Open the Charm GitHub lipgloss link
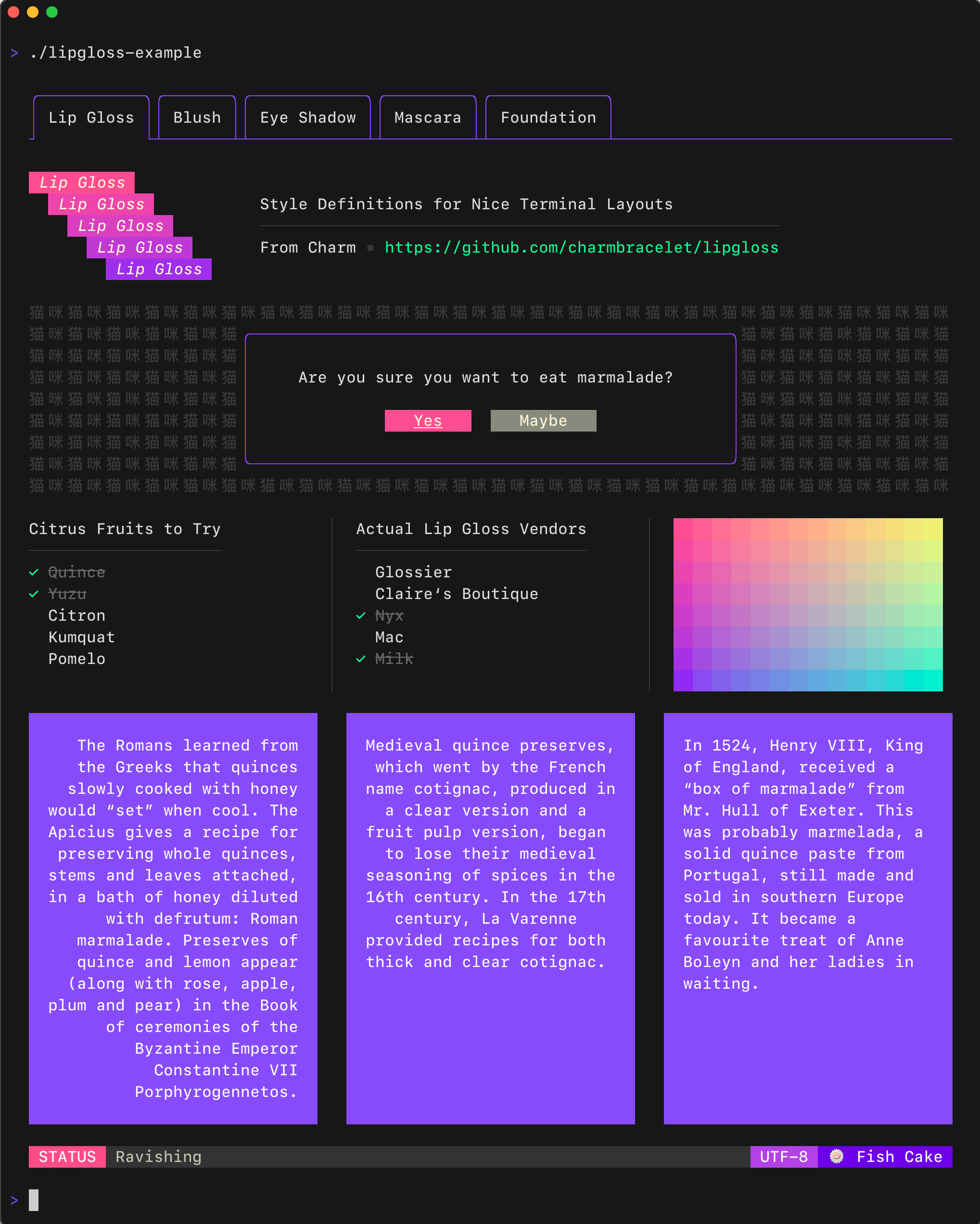The height and width of the screenshot is (1224, 980). tap(582, 248)
